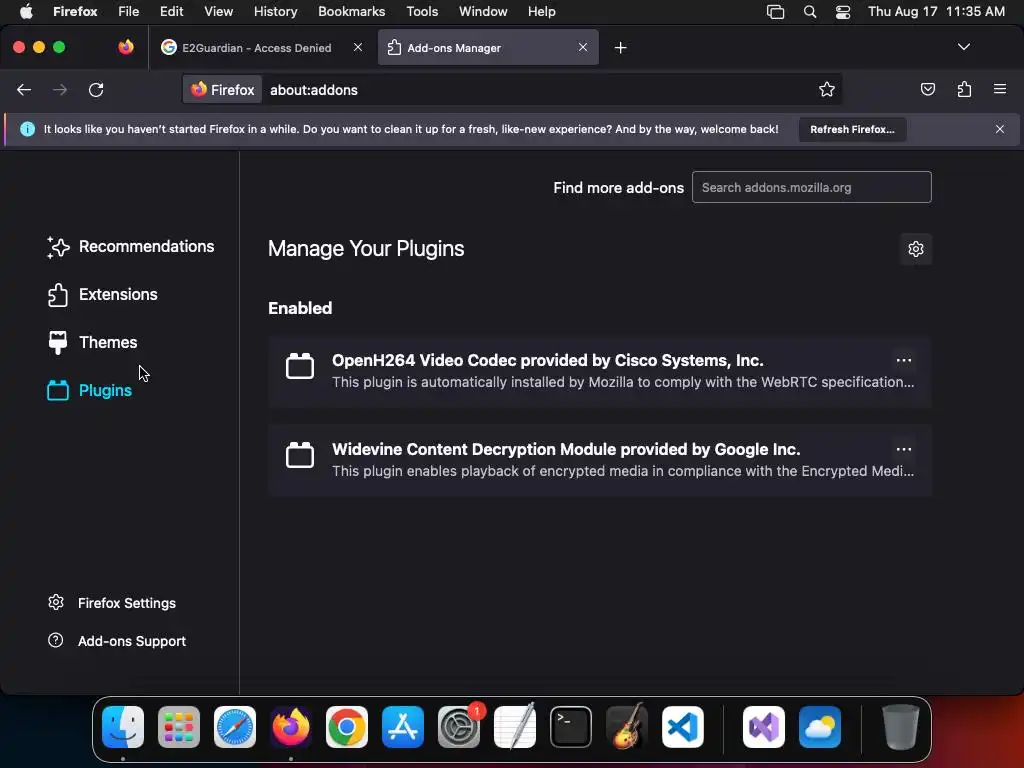Open the plugin tools gear menu
The width and height of the screenshot is (1024, 768).
916,249
